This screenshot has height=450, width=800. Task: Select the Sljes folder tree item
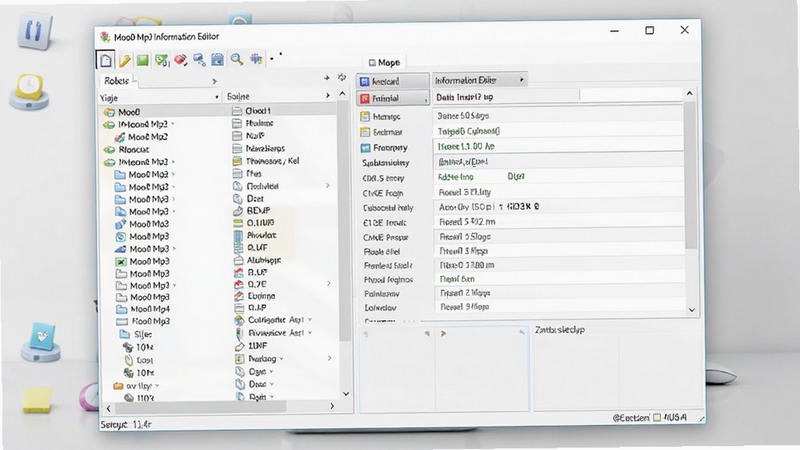pyautogui.click(x=143, y=335)
